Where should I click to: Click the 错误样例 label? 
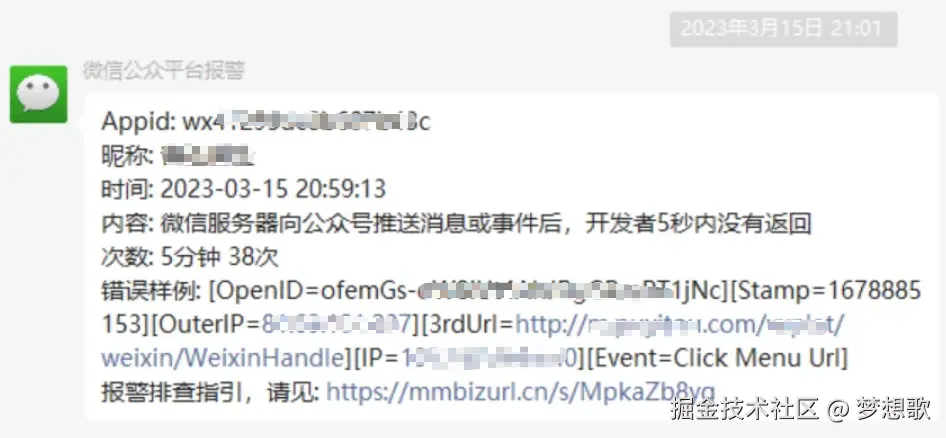(151, 291)
